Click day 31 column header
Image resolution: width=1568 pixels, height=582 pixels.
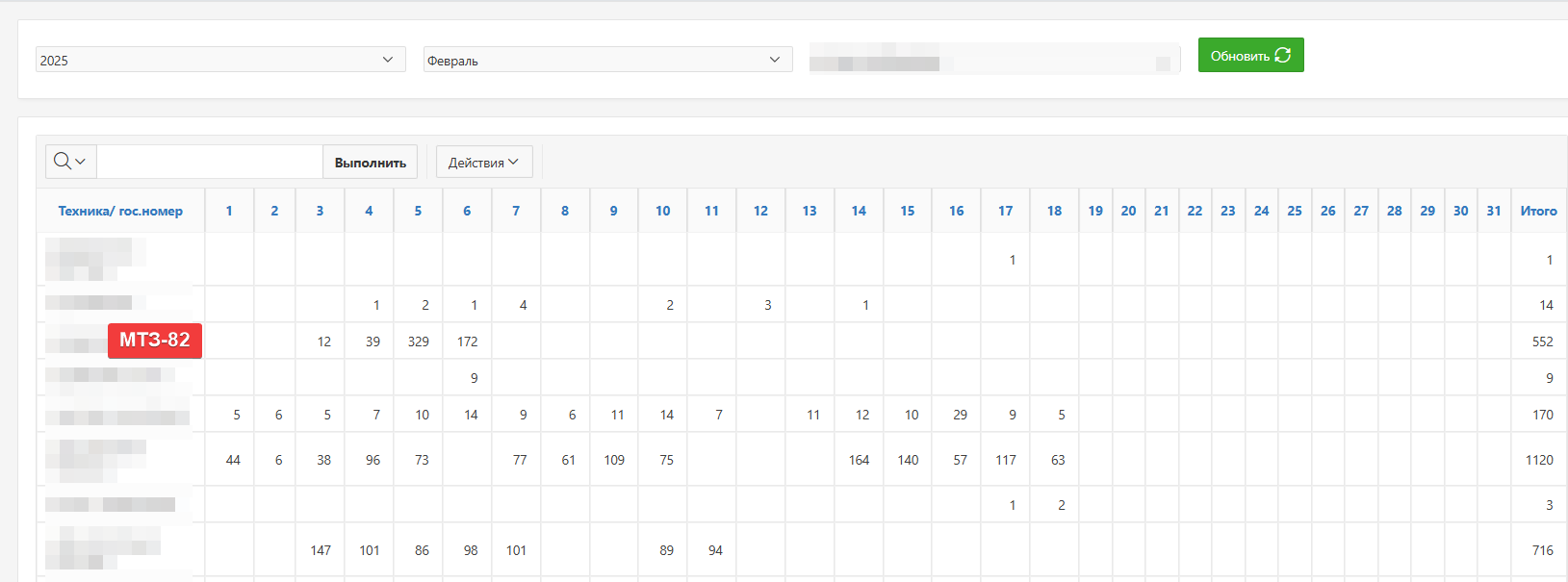pos(1493,211)
